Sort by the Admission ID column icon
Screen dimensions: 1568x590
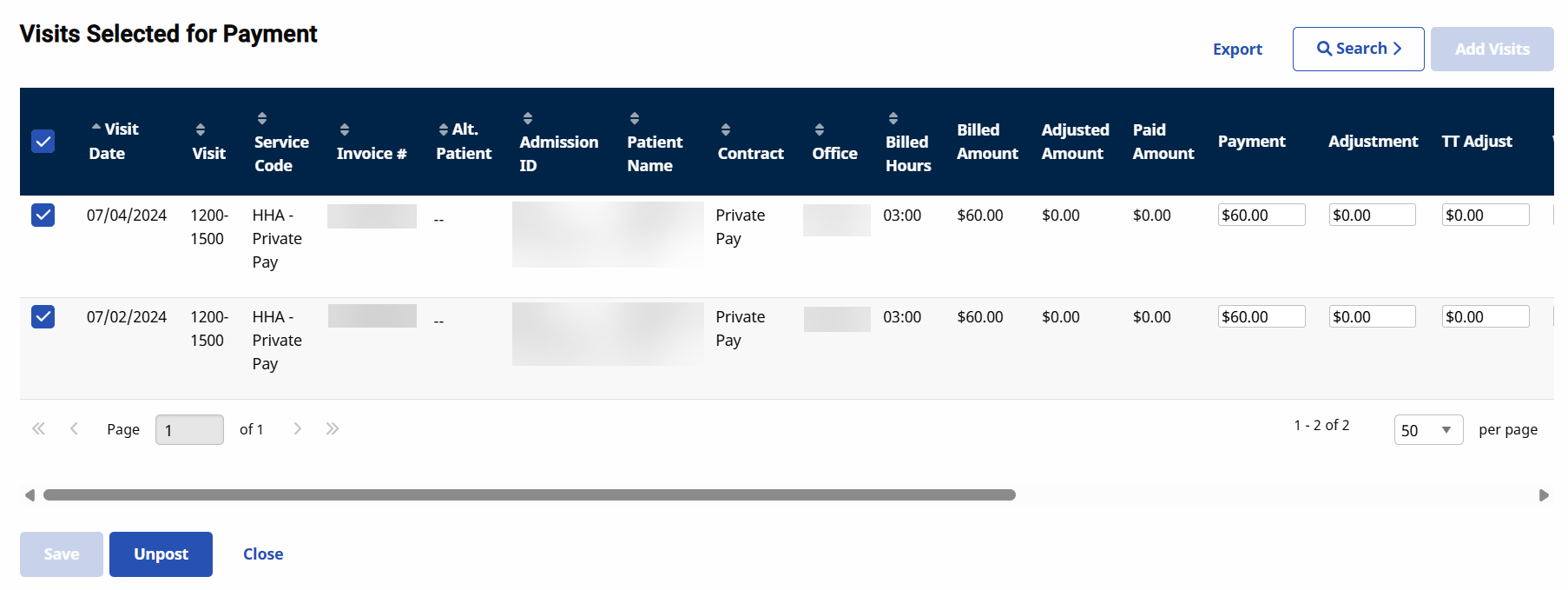pyautogui.click(x=527, y=118)
